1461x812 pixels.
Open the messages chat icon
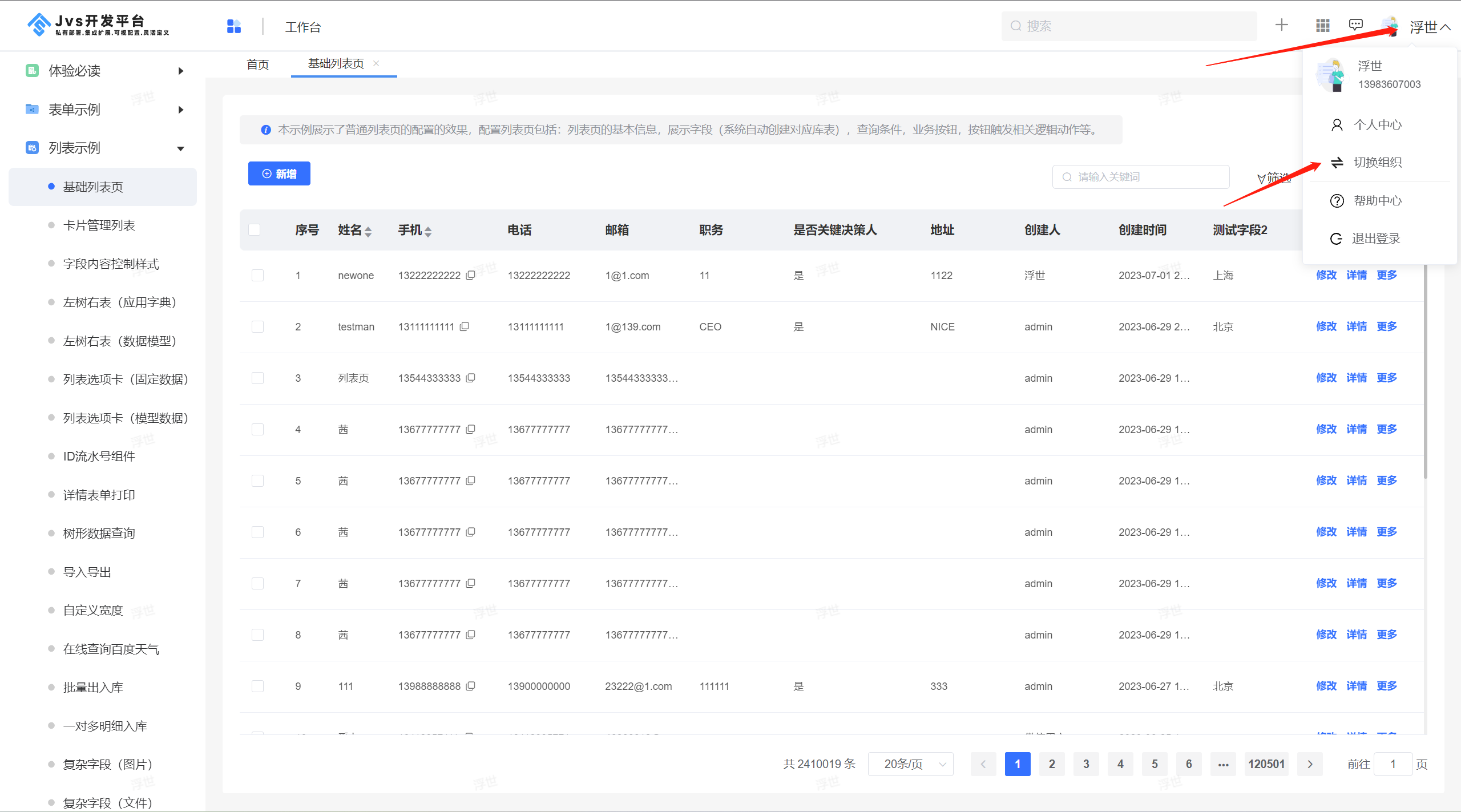[x=1355, y=25]
